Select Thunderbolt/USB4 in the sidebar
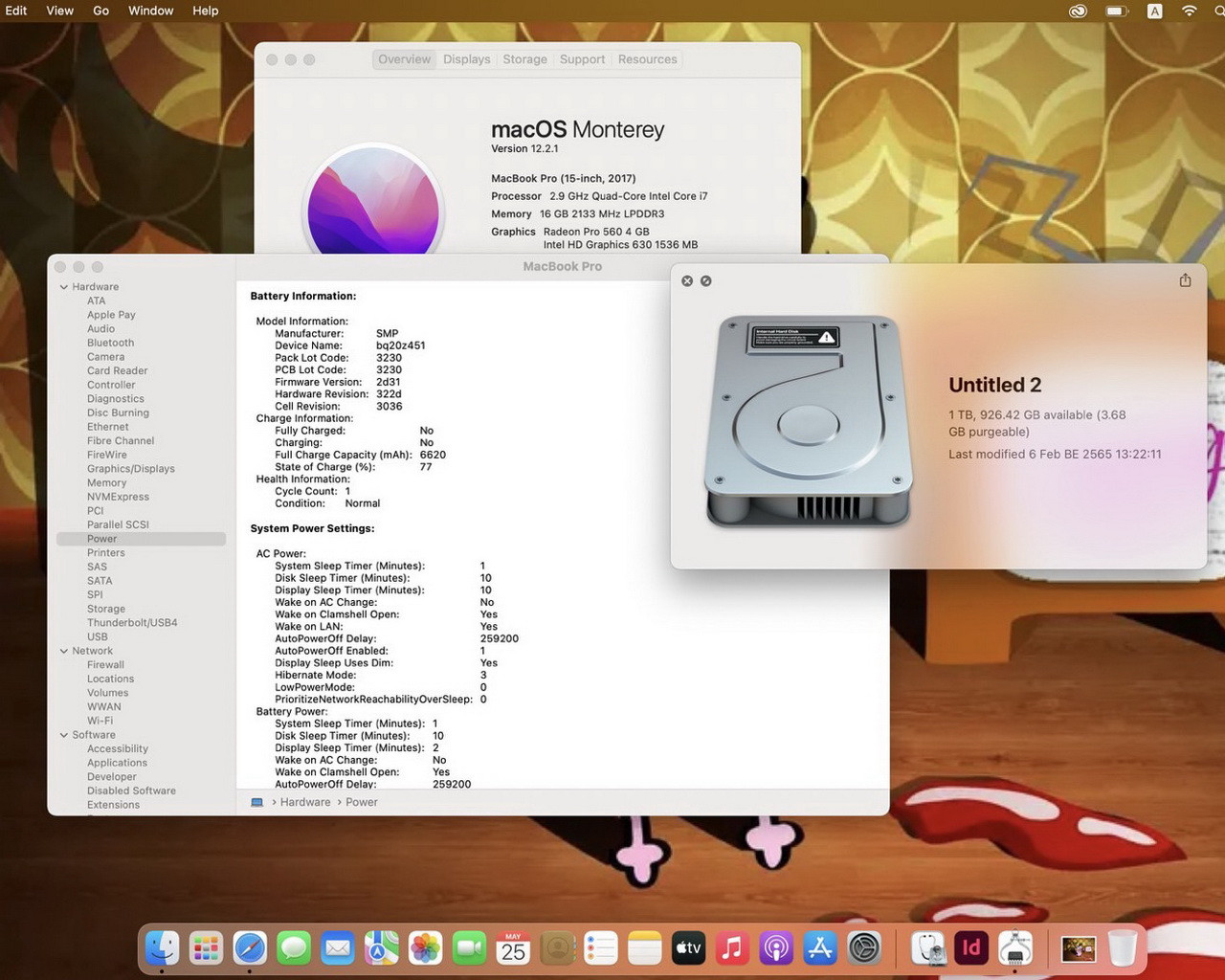 tap(132, 623)
